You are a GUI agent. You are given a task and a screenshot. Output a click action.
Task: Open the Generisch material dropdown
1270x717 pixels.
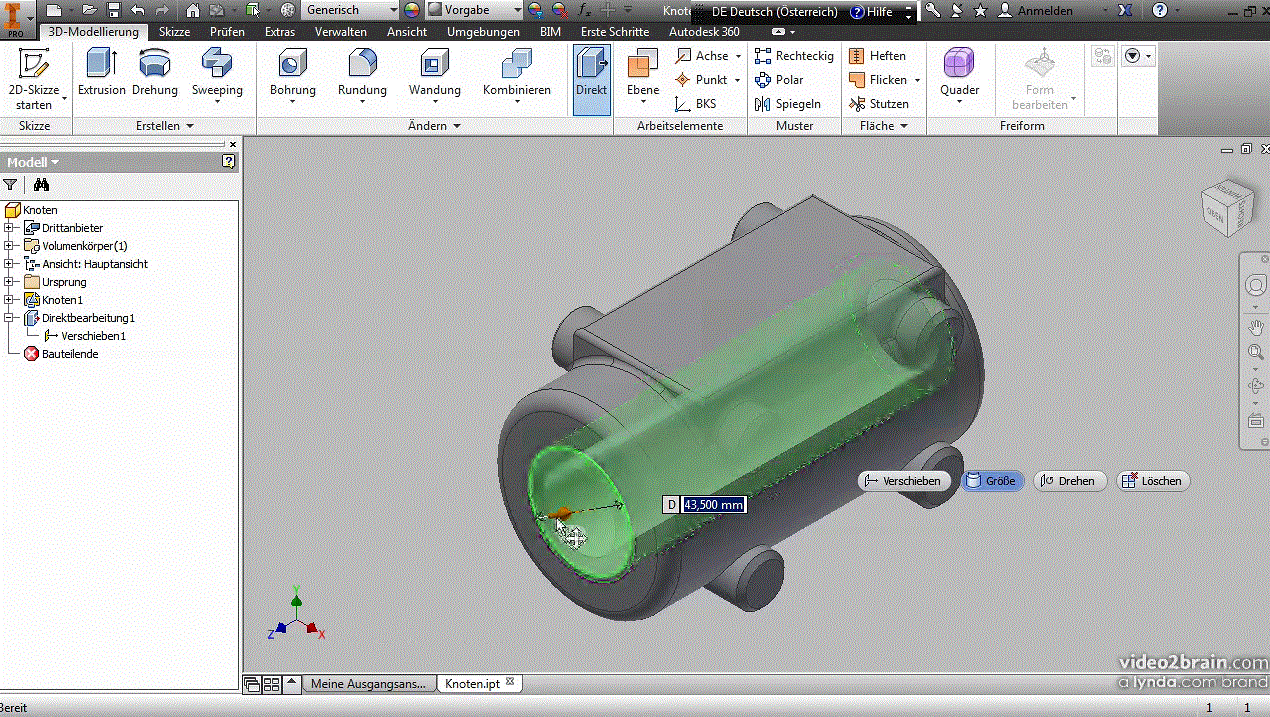click(x=349, y=10)
